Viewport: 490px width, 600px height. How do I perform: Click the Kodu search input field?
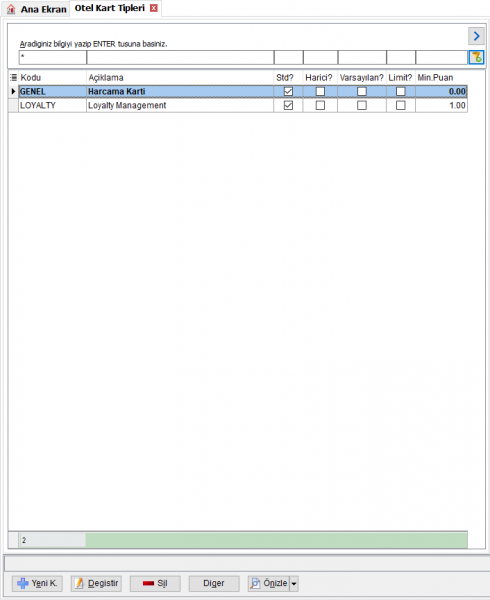(x=52, y=57)
